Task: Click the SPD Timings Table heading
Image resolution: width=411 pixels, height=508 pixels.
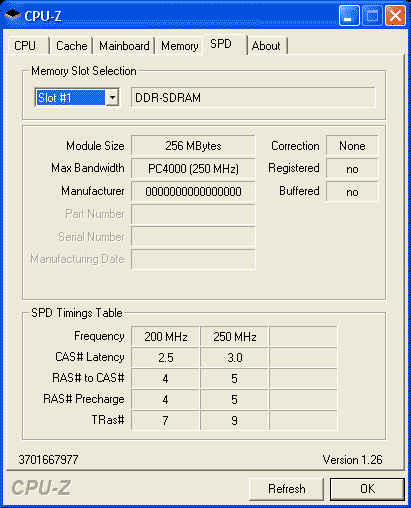Action: [77, 313]
